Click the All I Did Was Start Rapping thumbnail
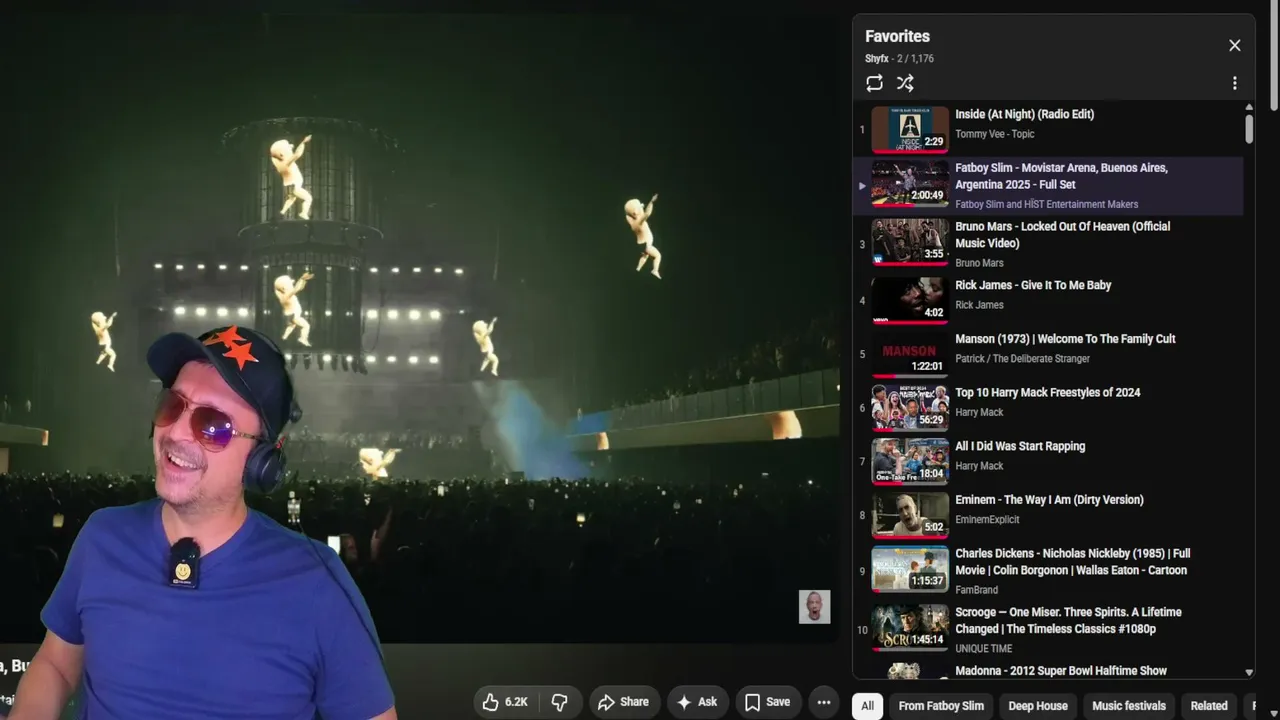 click(x=910, y=462)
